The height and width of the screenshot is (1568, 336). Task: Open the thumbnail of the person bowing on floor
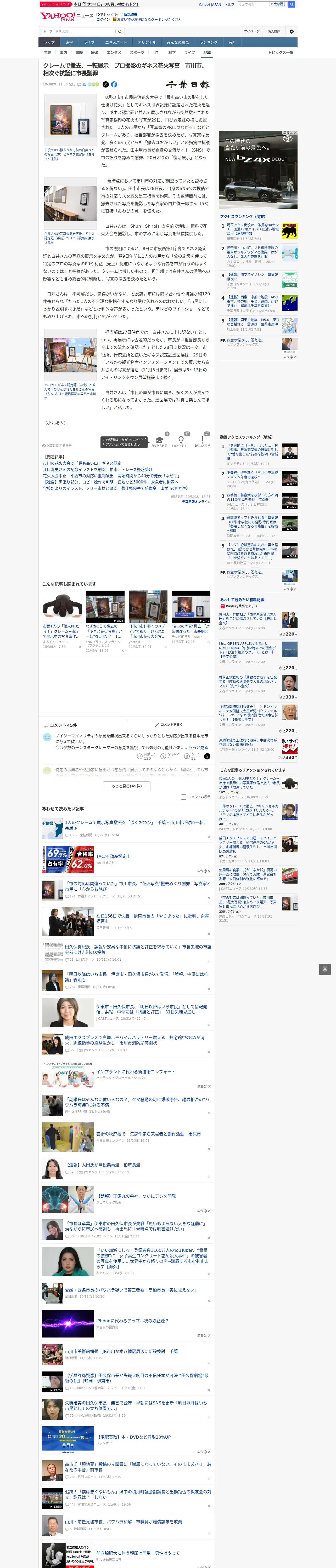(x=62, y=606)
